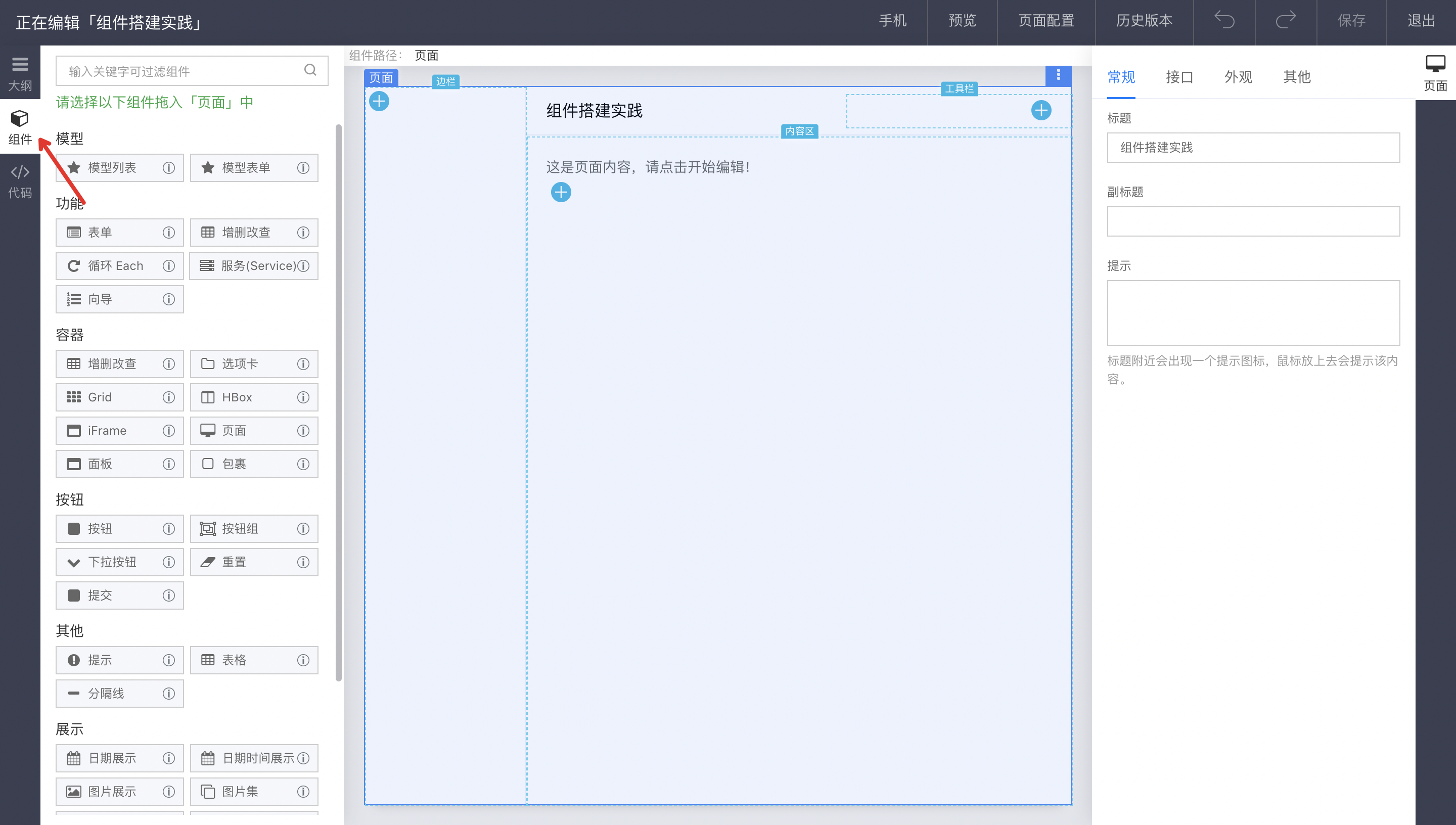Show info for the 选项卡 component
The image size is (1456, 825).
(x=303, y=364)
